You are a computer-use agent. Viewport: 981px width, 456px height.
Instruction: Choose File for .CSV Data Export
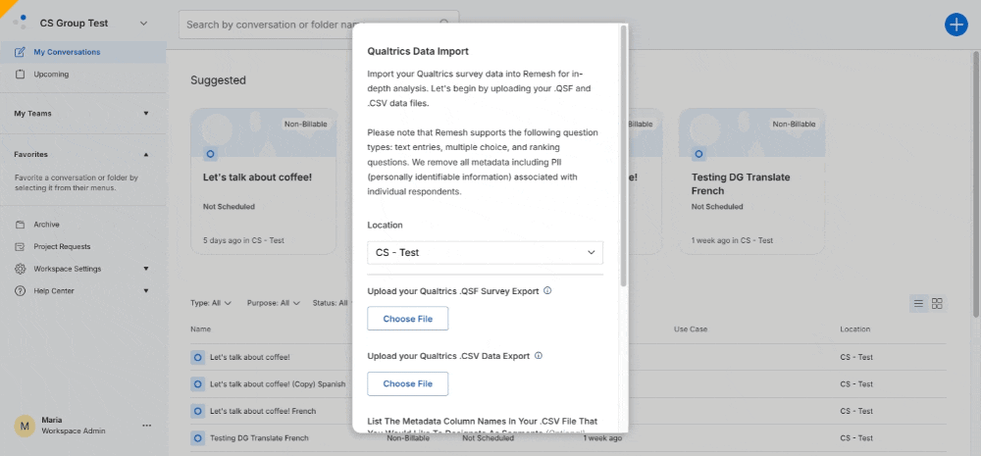click(x=407, y=383)
